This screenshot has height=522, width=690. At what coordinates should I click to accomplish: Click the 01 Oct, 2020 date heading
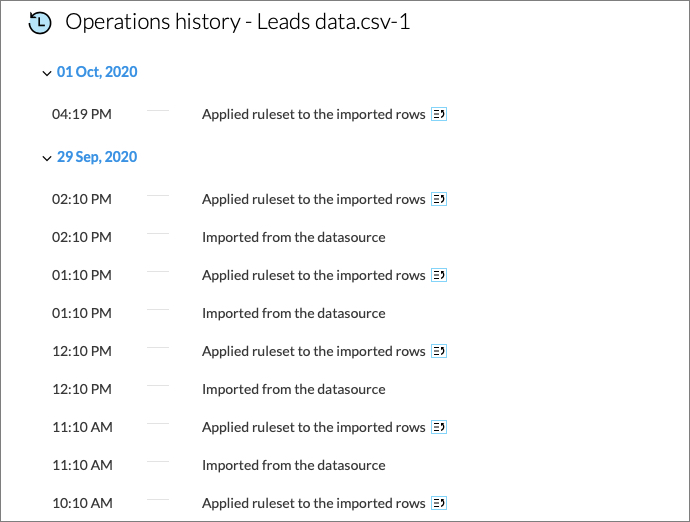[x=97, y=72]
